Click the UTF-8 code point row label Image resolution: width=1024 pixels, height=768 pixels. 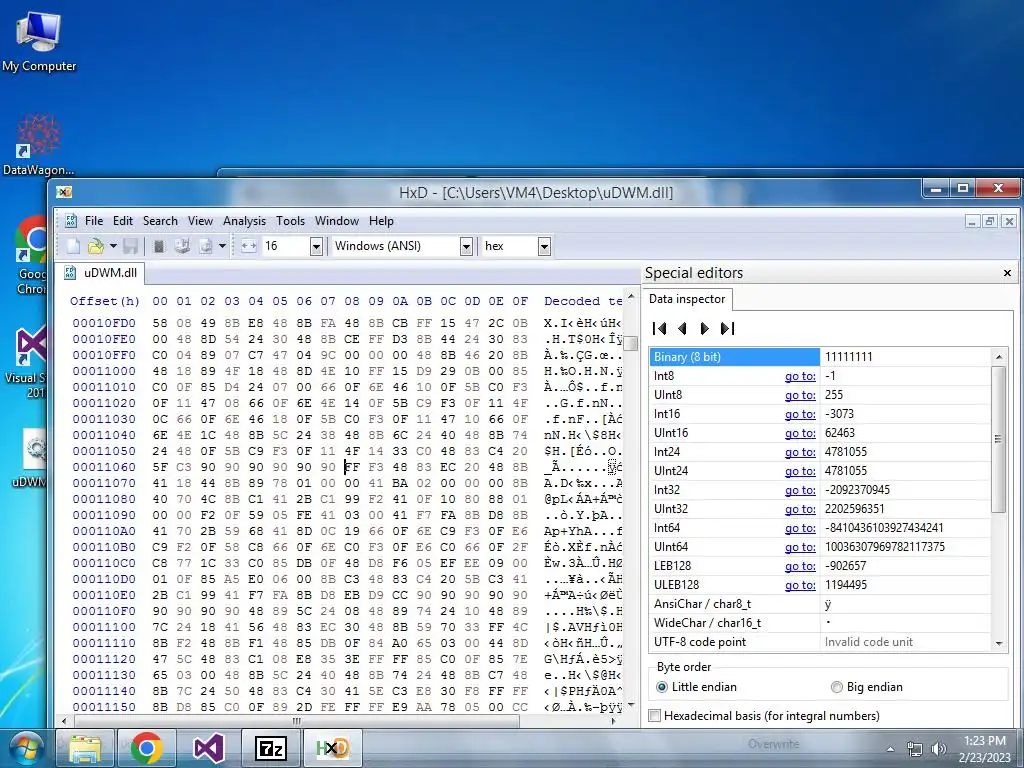coord(699,642)
